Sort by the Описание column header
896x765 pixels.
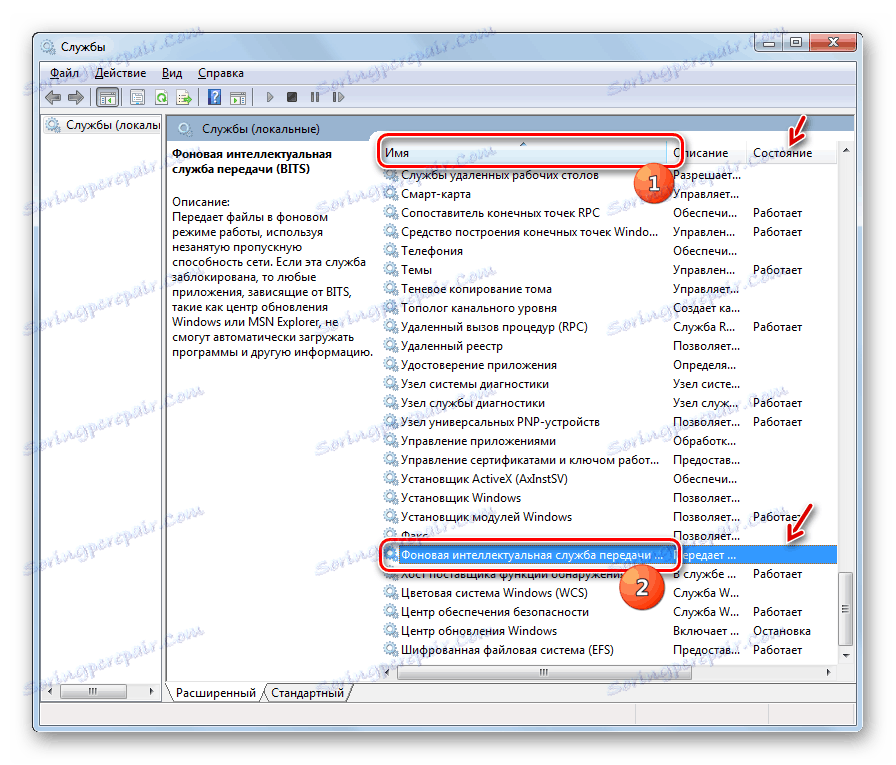tap(706, 153)
